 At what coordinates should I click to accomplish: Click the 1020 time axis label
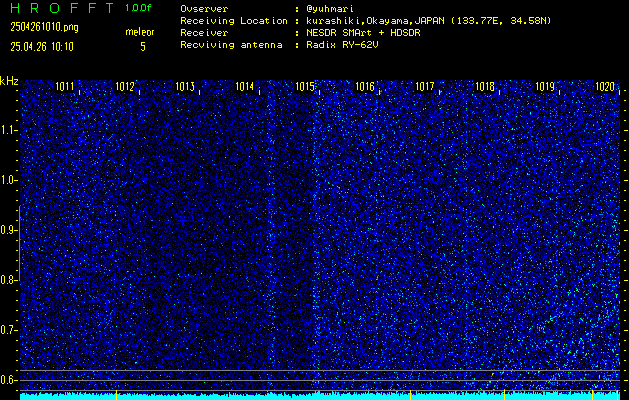605,86
